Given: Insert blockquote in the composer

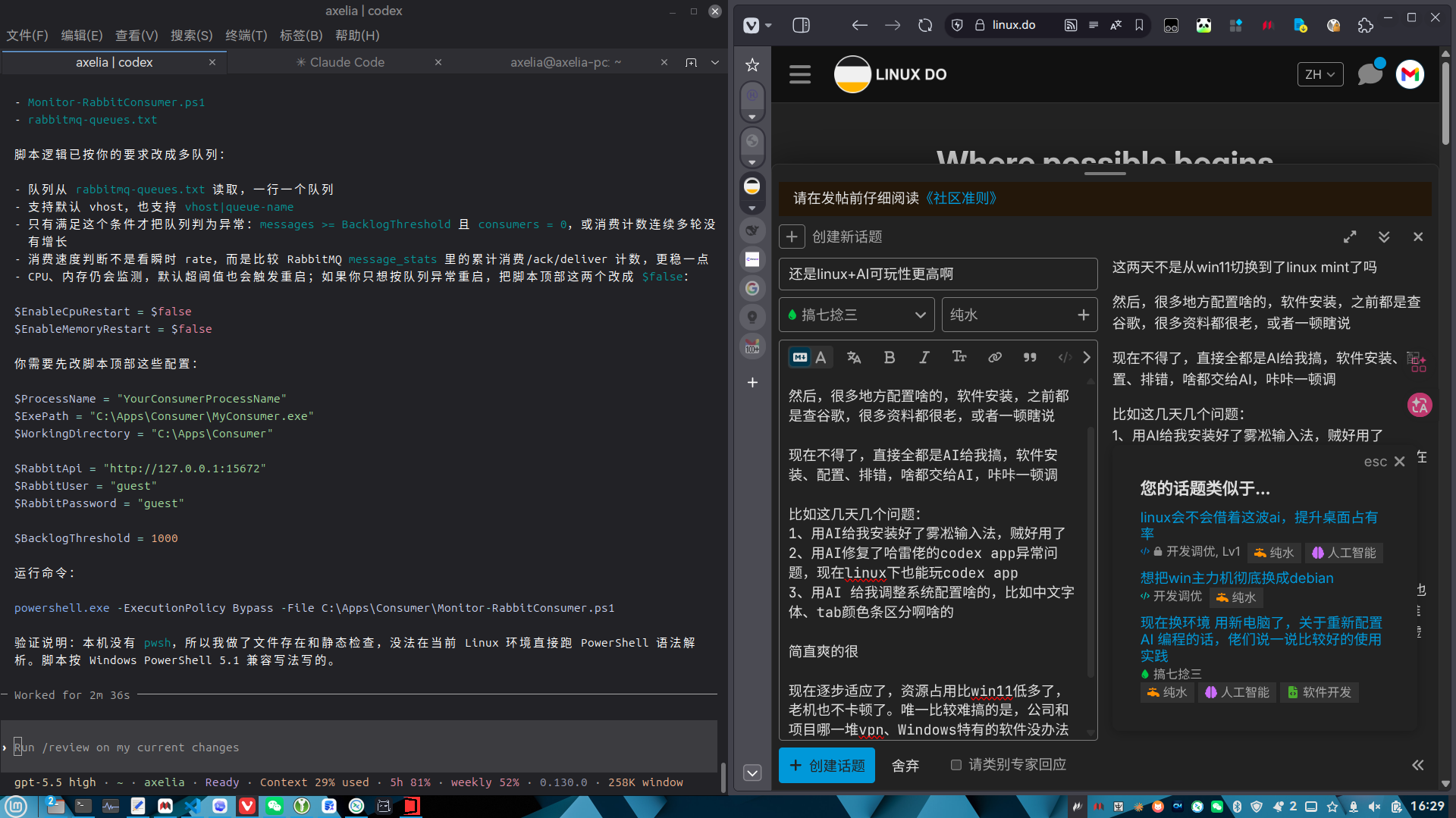Looking at the screenshot, I should 1030,357.
